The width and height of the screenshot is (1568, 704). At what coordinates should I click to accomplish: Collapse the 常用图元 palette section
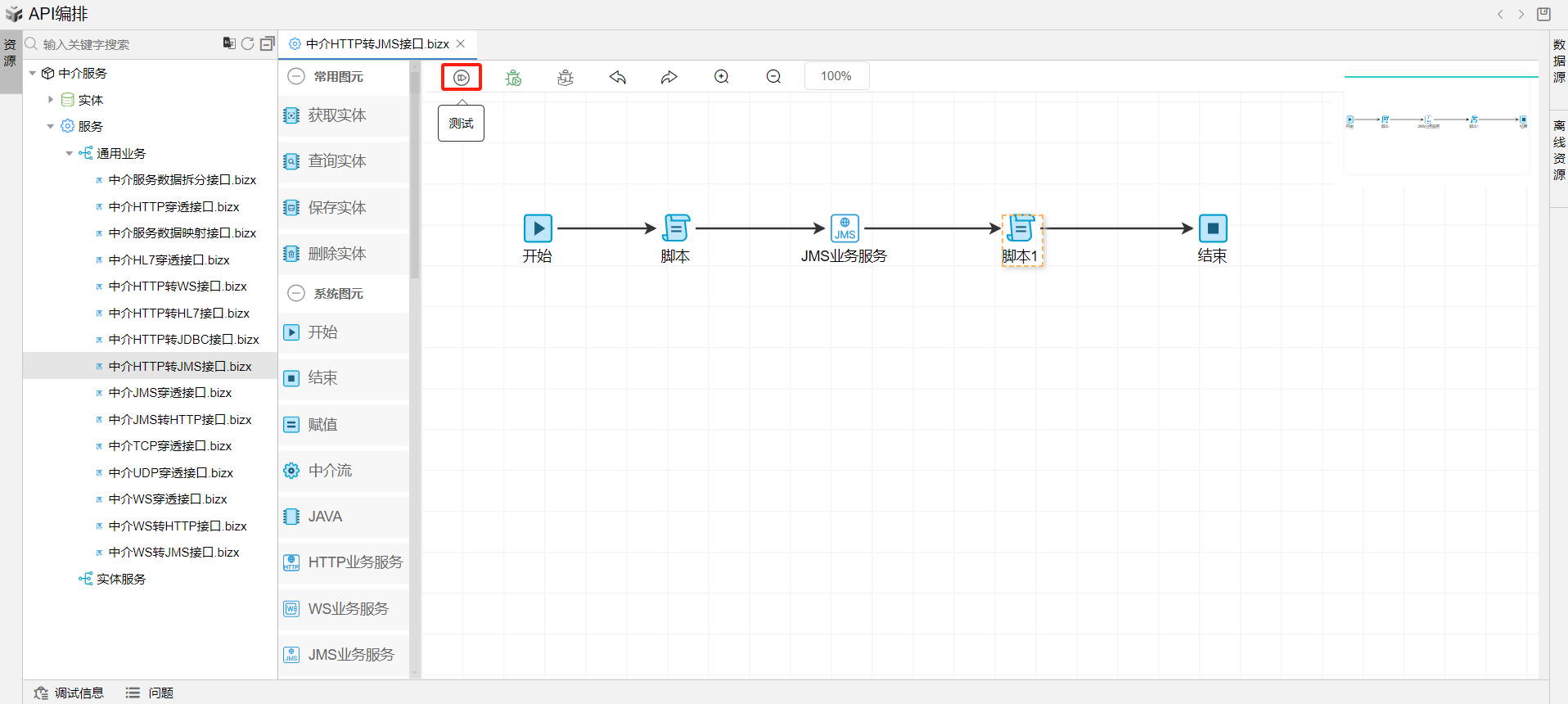pyautogui.click(x=296, y=76)
